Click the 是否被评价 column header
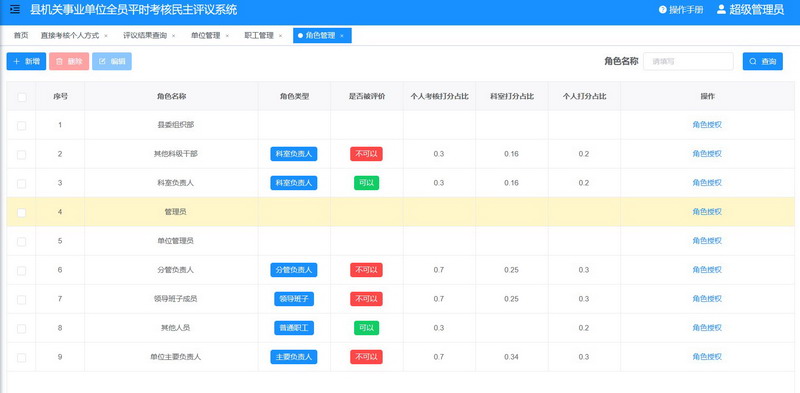This screenshot has width=800, height=393. pyautogui.click(x=367, y=96)
